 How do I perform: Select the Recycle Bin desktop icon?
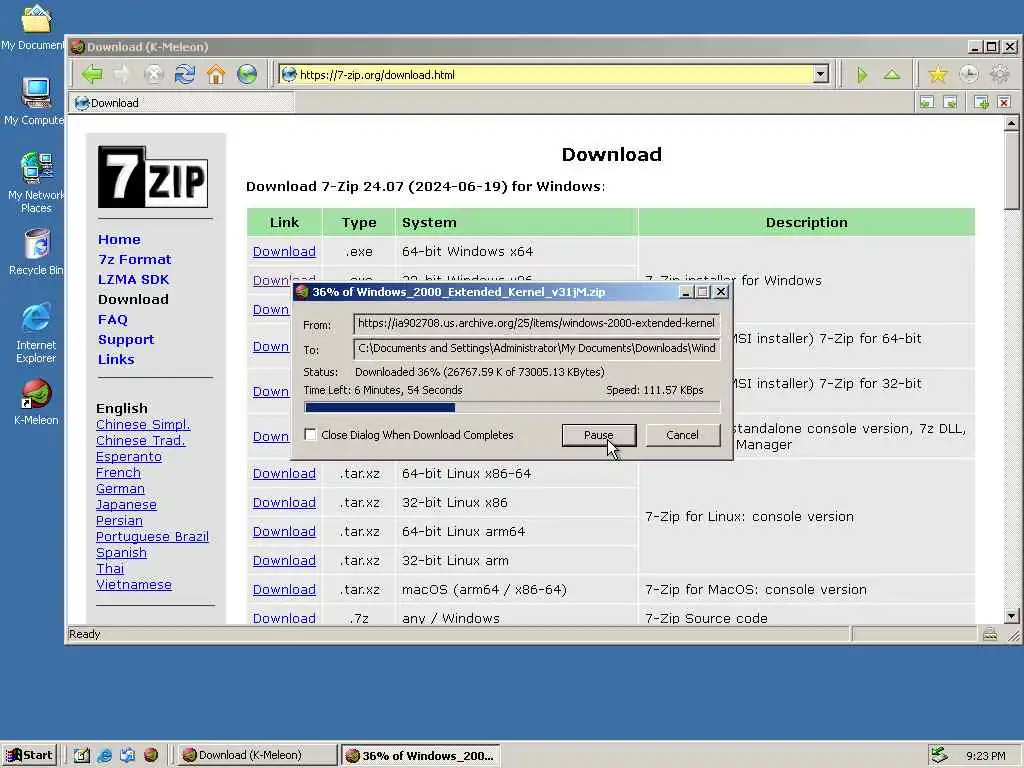click(36, 252)
